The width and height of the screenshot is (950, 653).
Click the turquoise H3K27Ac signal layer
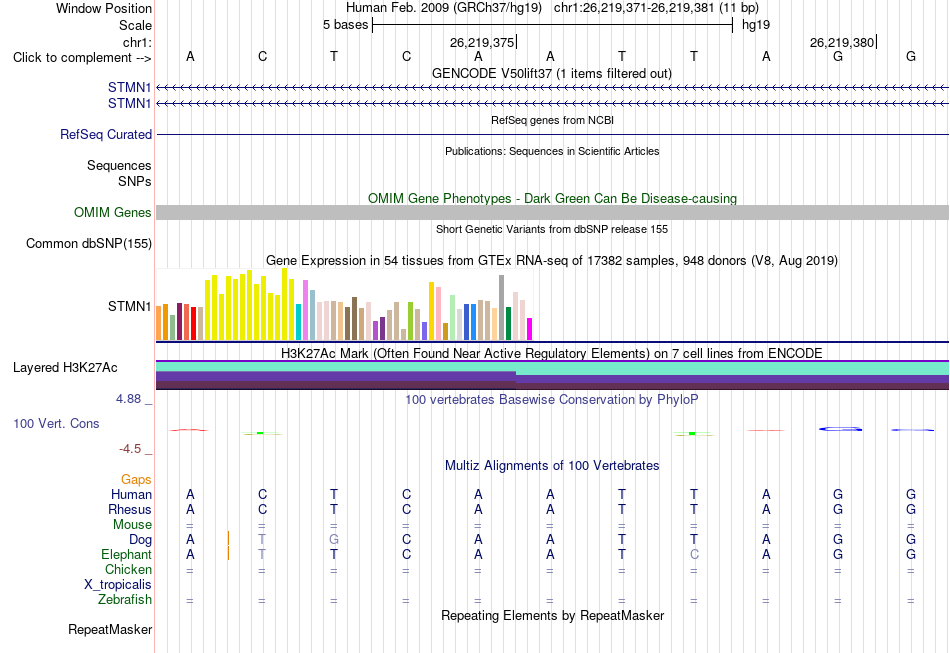point(553,368)
